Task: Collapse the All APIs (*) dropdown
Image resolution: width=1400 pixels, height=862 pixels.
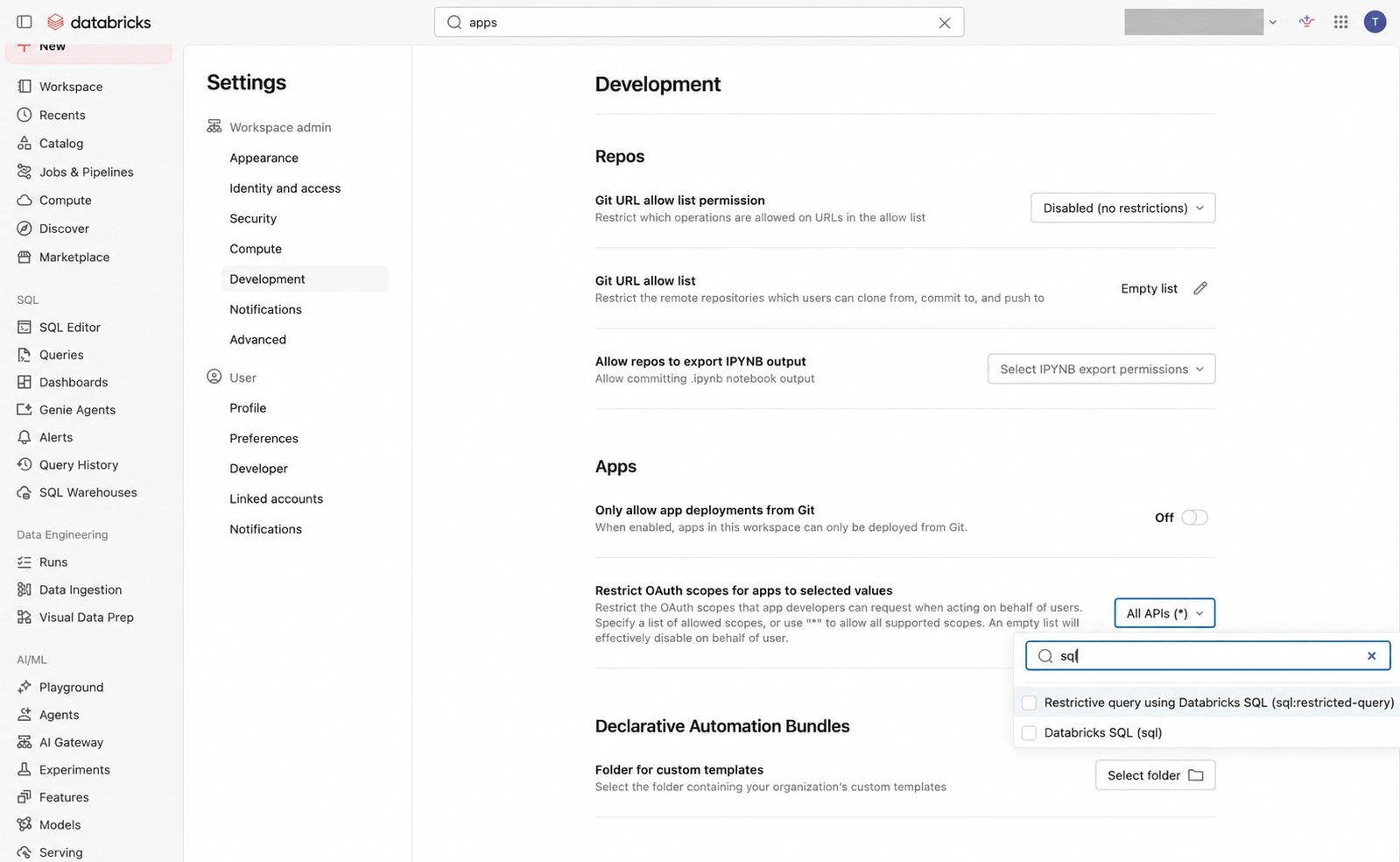Action: (1164, 613)
